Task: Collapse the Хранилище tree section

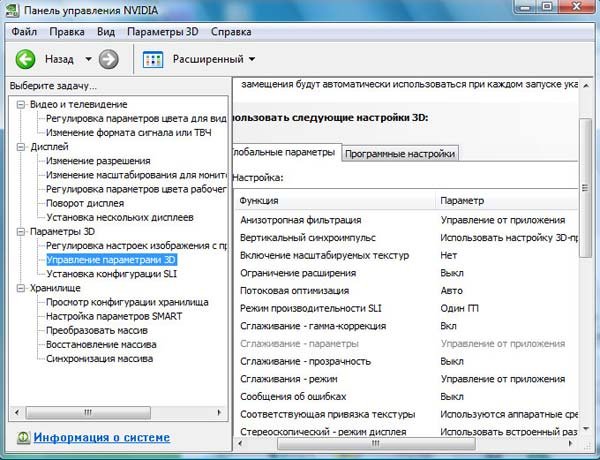Action: 21,288
